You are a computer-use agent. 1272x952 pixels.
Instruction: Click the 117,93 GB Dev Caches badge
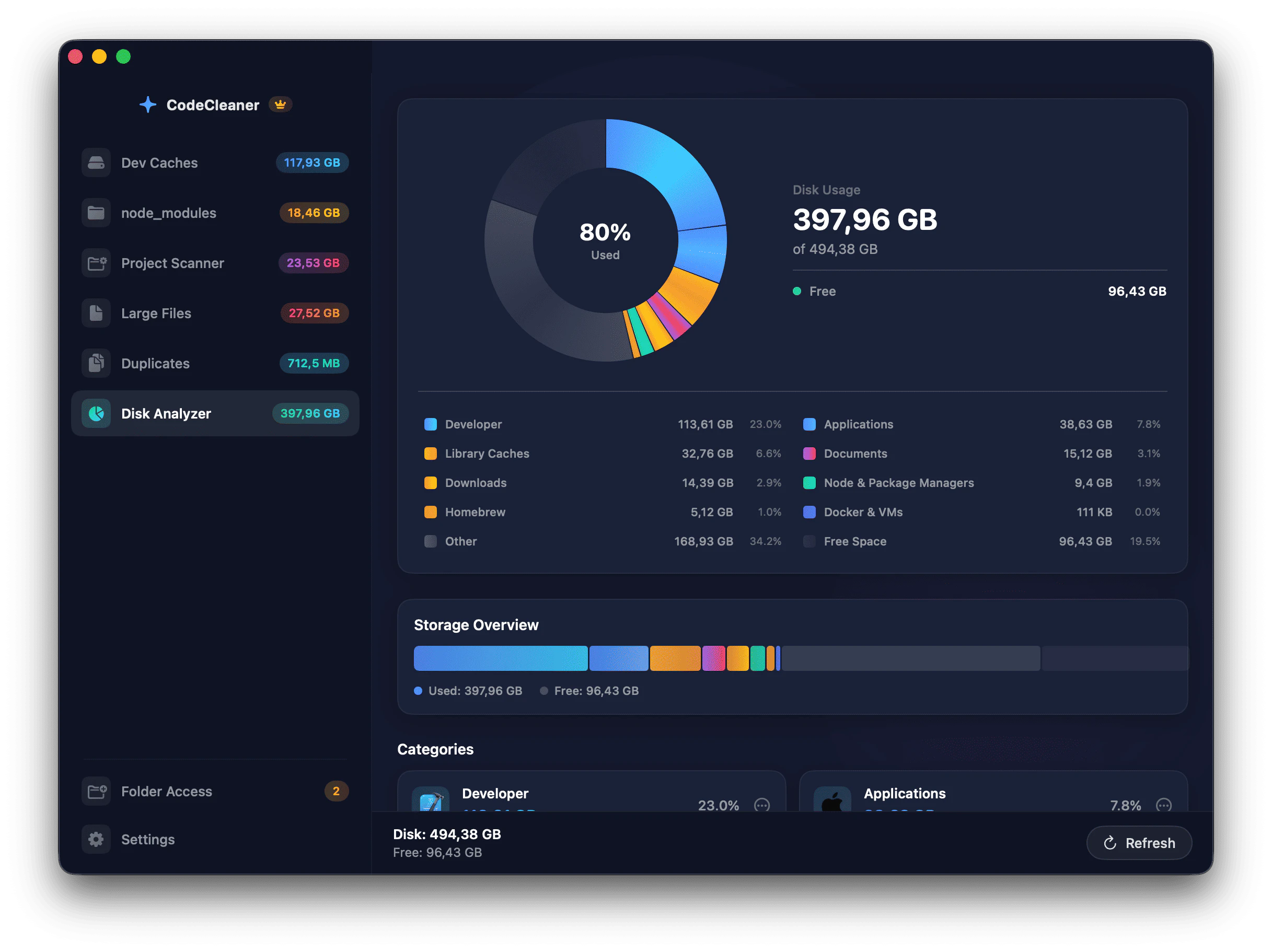pos(311,162)
